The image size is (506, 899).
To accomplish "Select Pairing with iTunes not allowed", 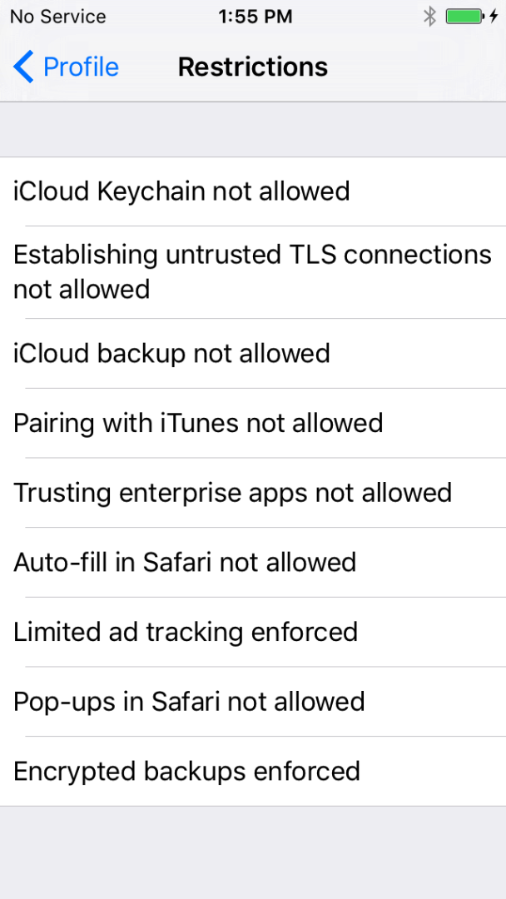I will 253,423.
